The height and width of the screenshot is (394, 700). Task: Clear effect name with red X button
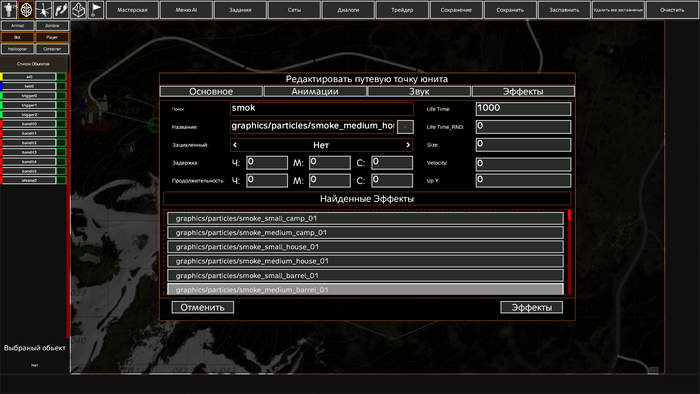tap(405, 127)
